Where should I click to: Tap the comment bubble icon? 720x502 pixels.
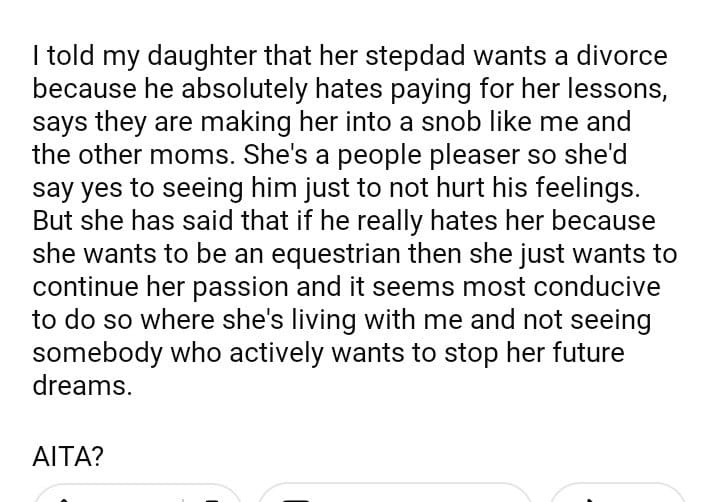297,497
